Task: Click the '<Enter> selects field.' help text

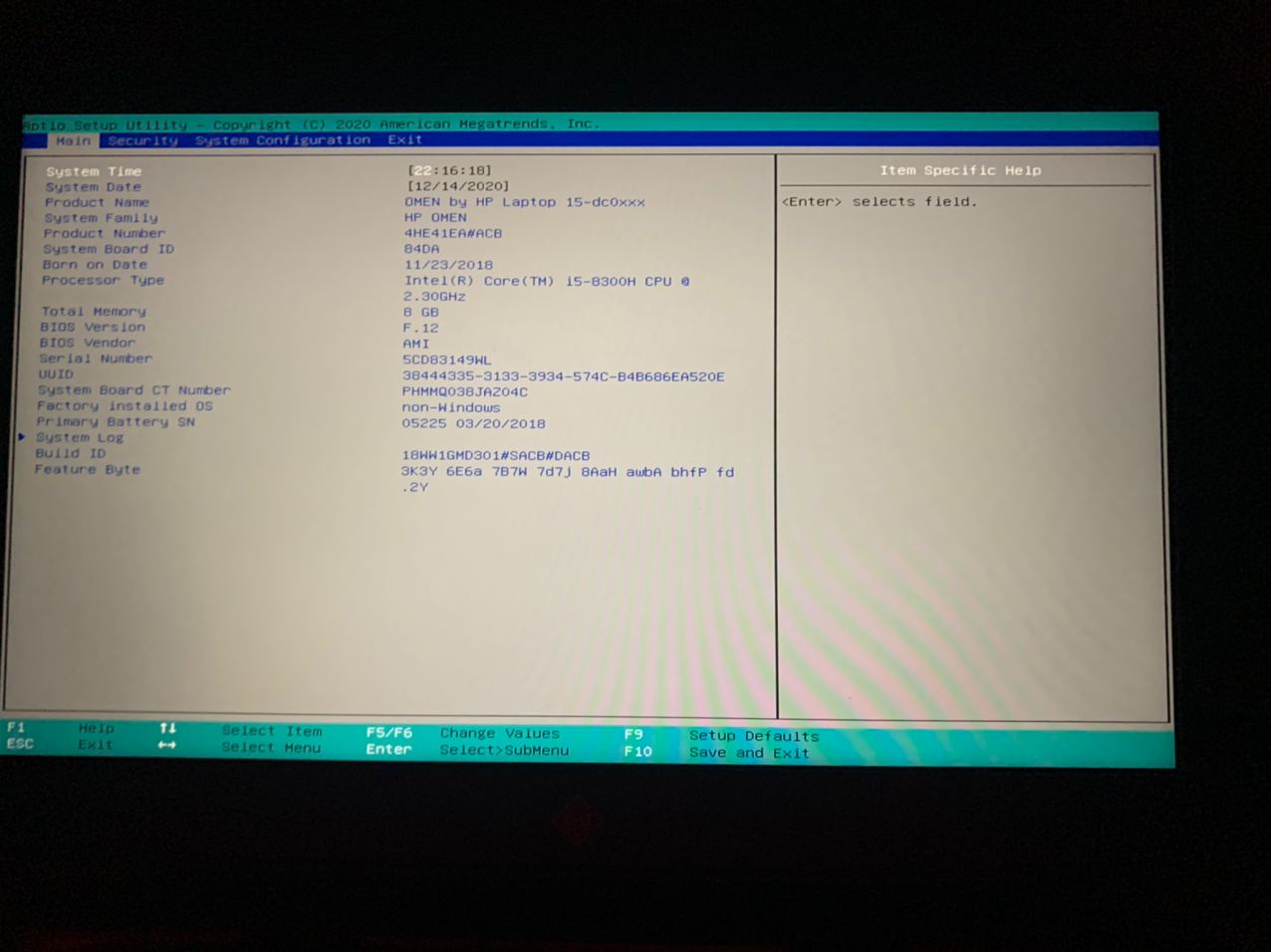Action: click(880, 201)
